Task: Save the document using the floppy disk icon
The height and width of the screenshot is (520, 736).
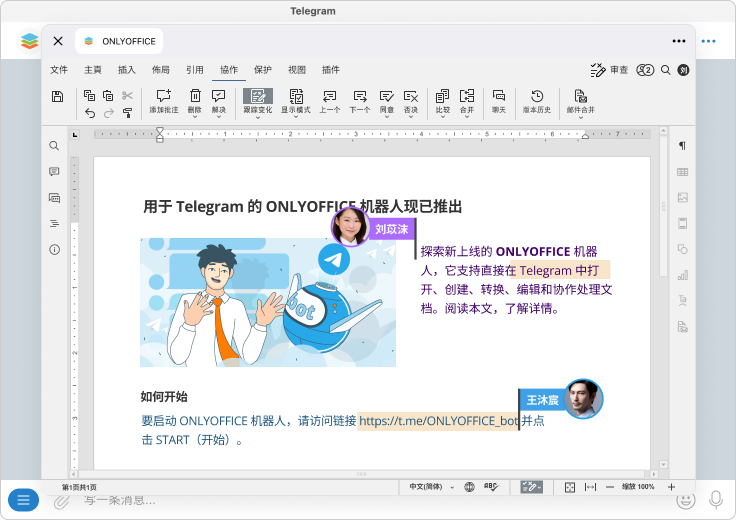Action: 57,97
